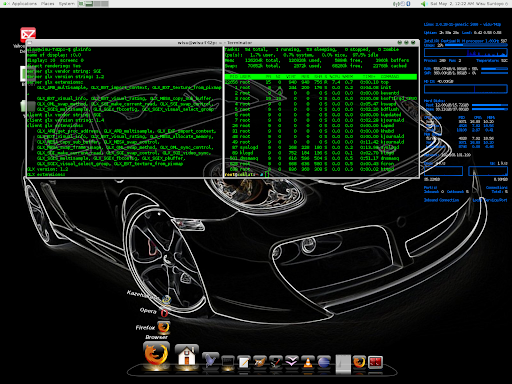Click the Bluetooth icon in the system tray
Image resolution: width=512 pixels, height=384 pixels.
(x=408, y=4)
